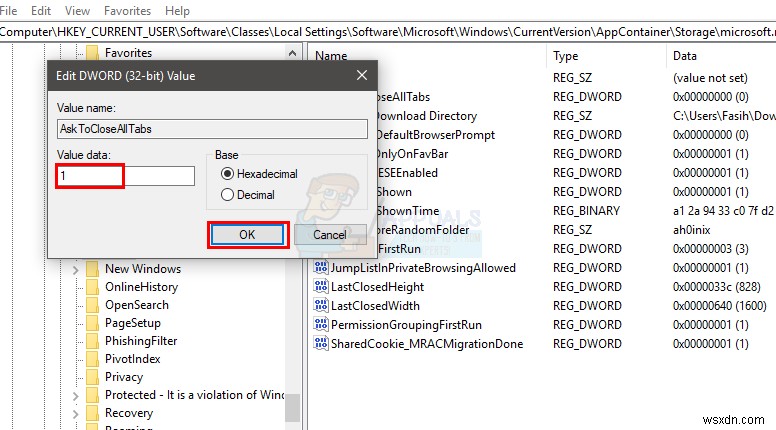Expand the New Windows key
776x430 pixels.
click(x=76, y=270)
